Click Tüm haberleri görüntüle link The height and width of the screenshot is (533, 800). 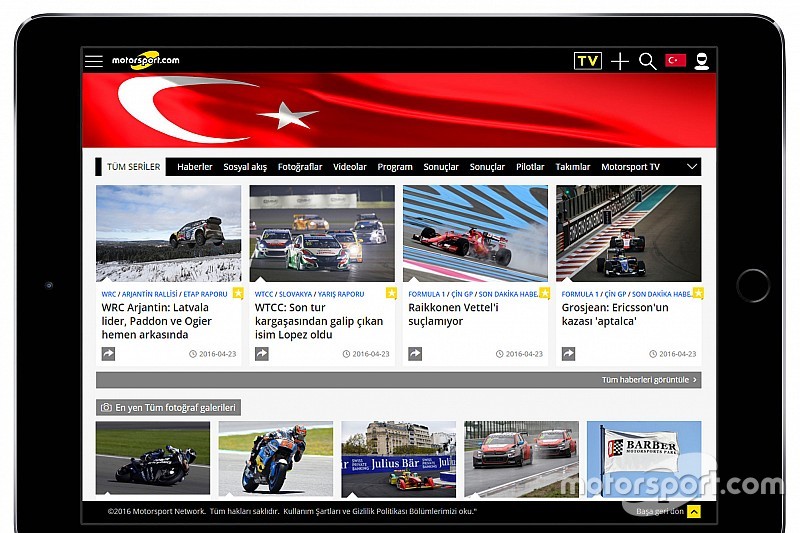point(648,380)
